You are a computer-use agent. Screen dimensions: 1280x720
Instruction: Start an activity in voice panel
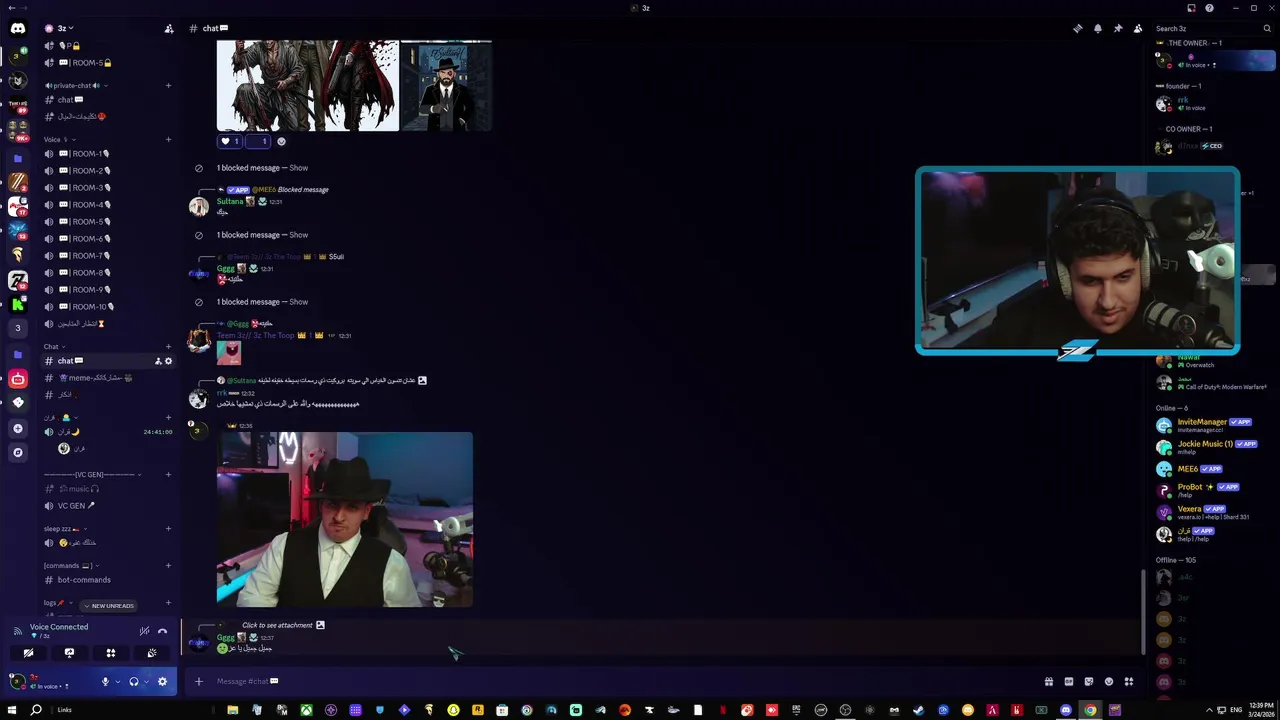111,653
